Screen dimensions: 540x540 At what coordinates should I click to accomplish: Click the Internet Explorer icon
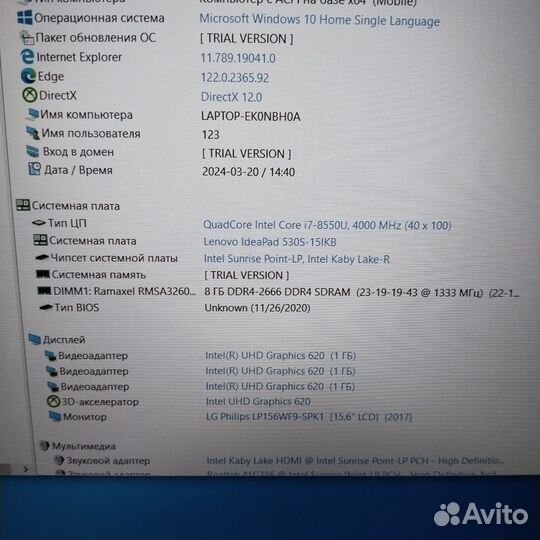27,56
